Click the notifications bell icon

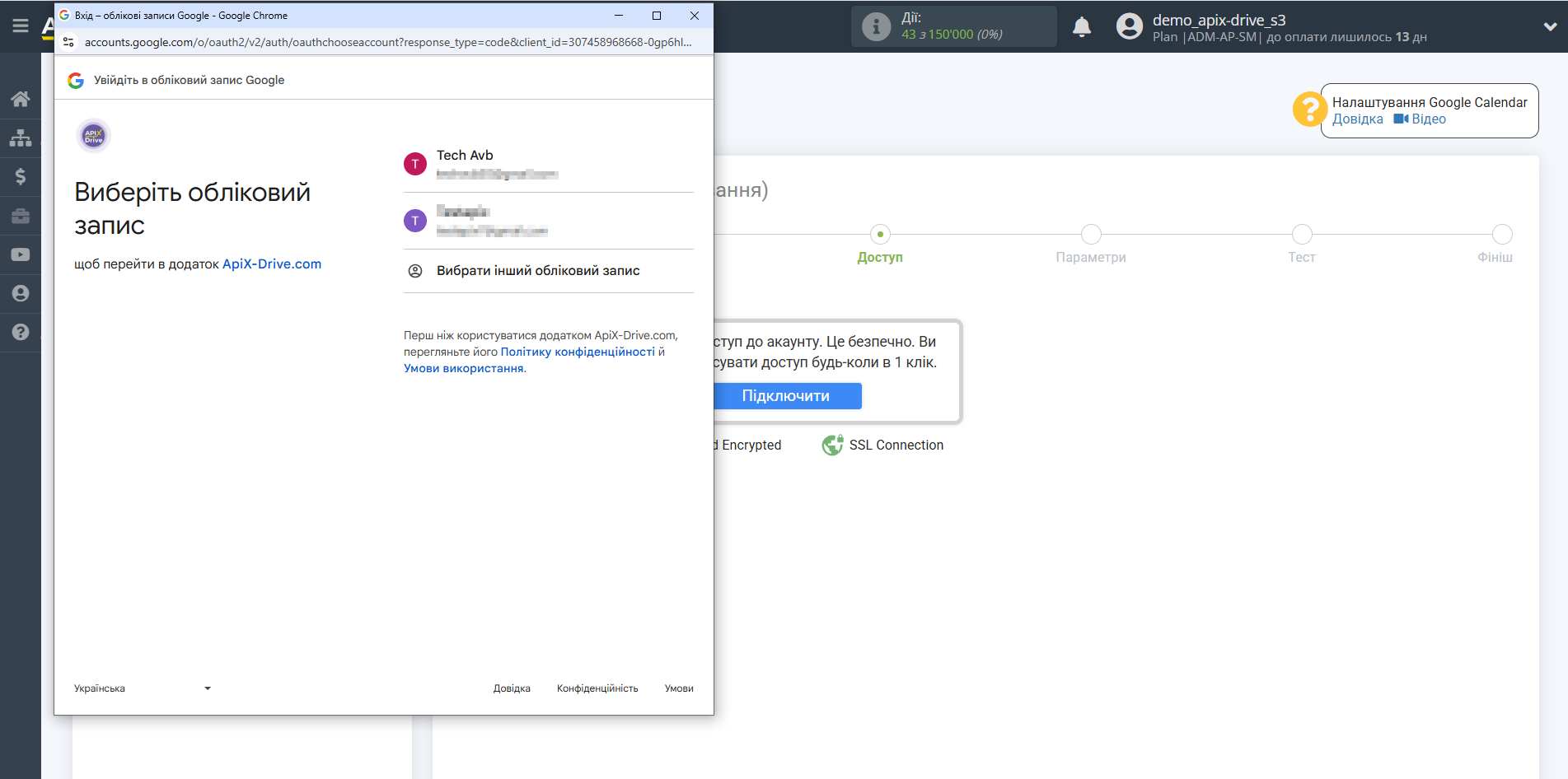[x=1082, y=27]
